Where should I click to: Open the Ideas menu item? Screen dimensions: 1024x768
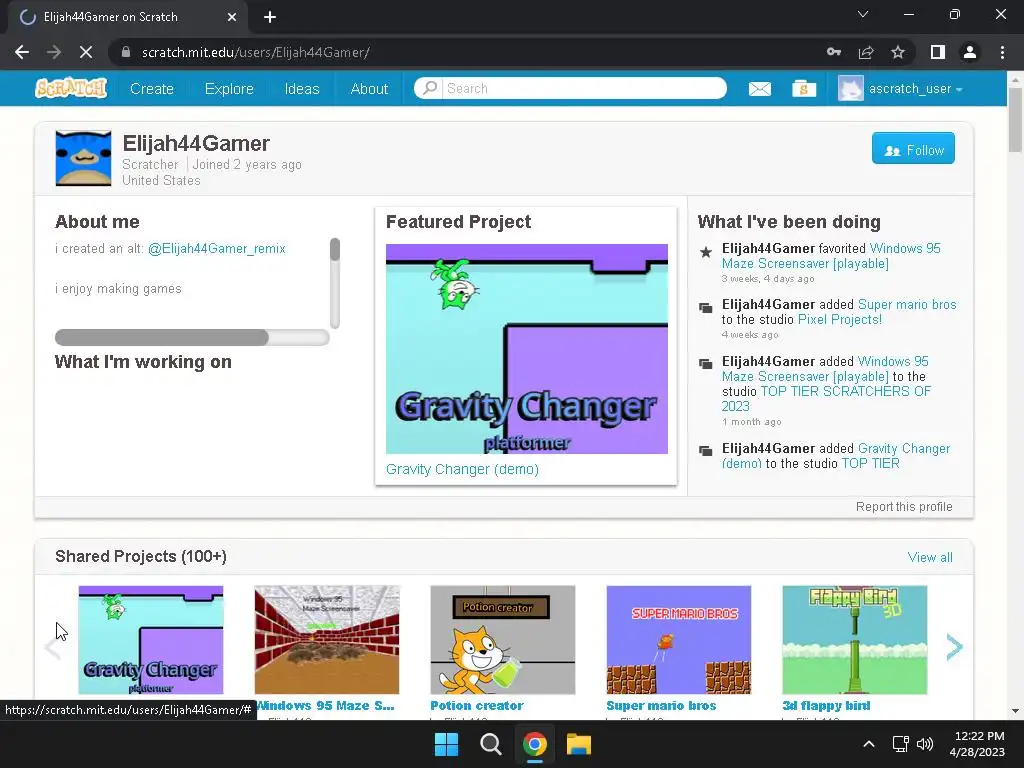[302, 89]
